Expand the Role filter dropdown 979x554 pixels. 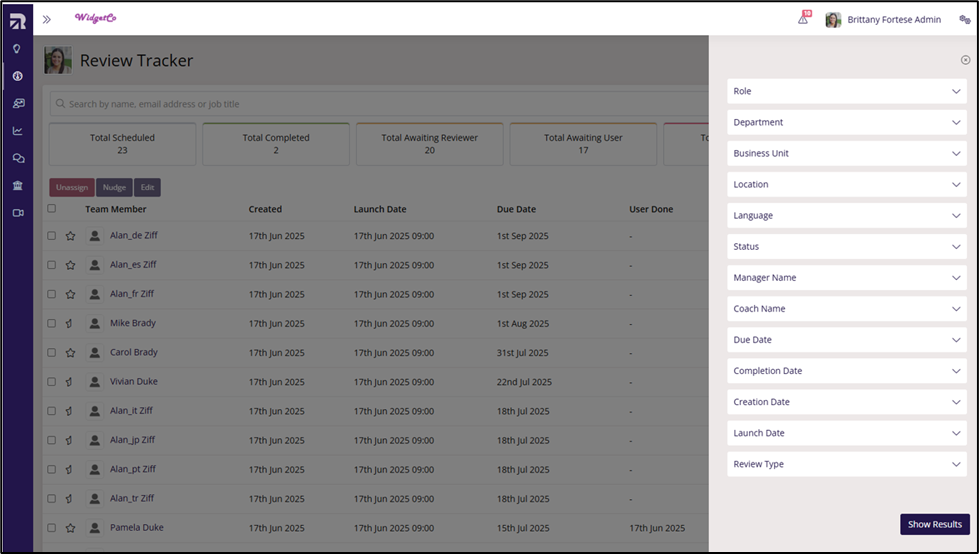847,91
